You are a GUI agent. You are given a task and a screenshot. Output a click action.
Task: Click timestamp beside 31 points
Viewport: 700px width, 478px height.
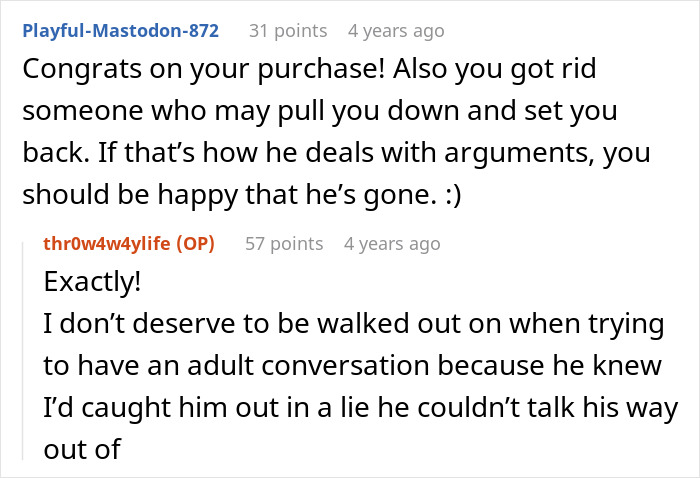pos(396,30)
